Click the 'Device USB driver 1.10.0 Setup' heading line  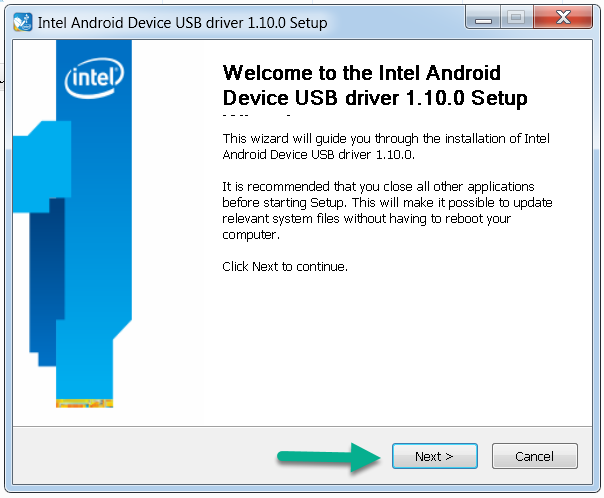(375, 98)
